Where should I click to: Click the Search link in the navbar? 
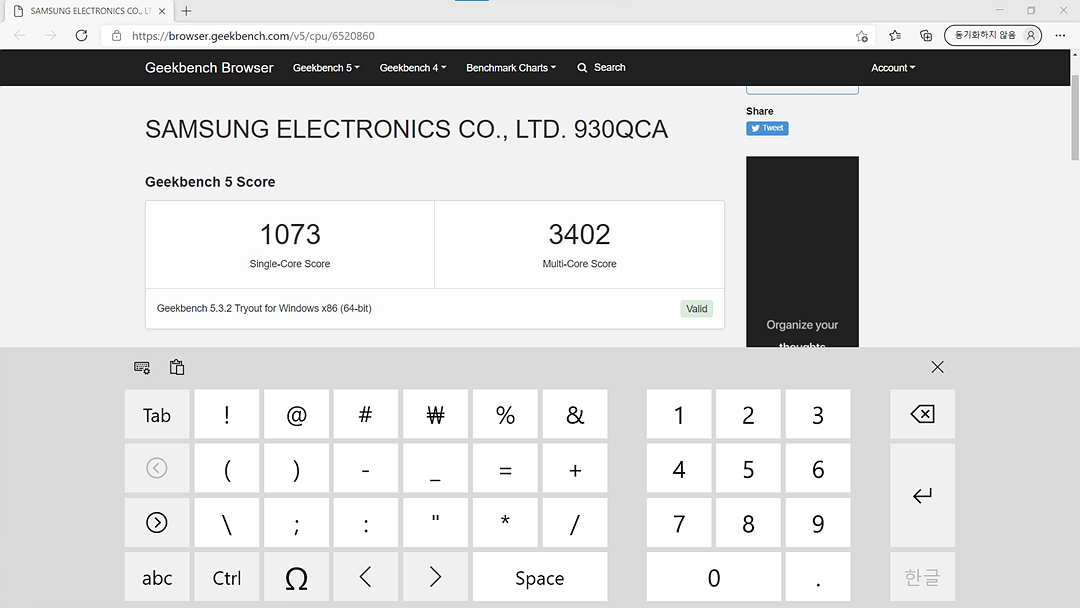[x=601, y=67]
